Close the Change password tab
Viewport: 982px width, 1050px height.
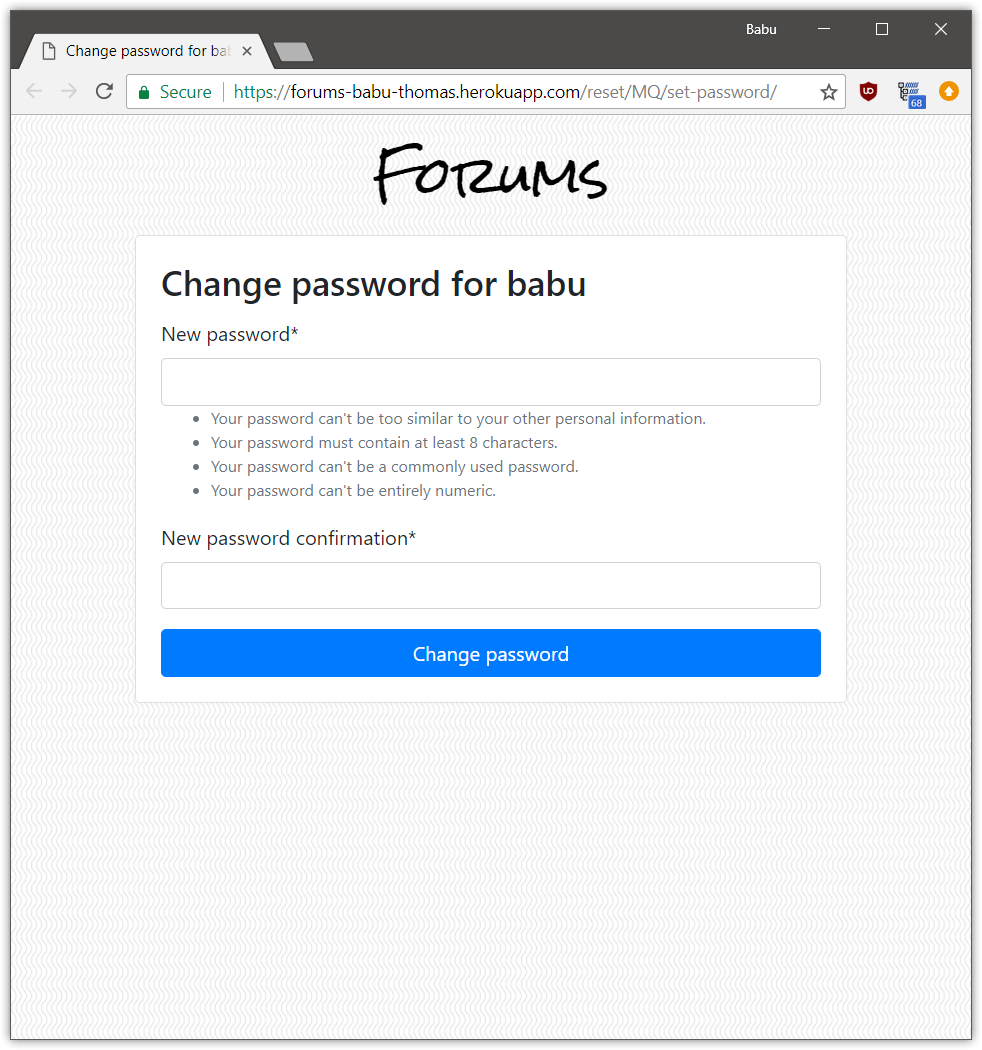tap(247, 51)
